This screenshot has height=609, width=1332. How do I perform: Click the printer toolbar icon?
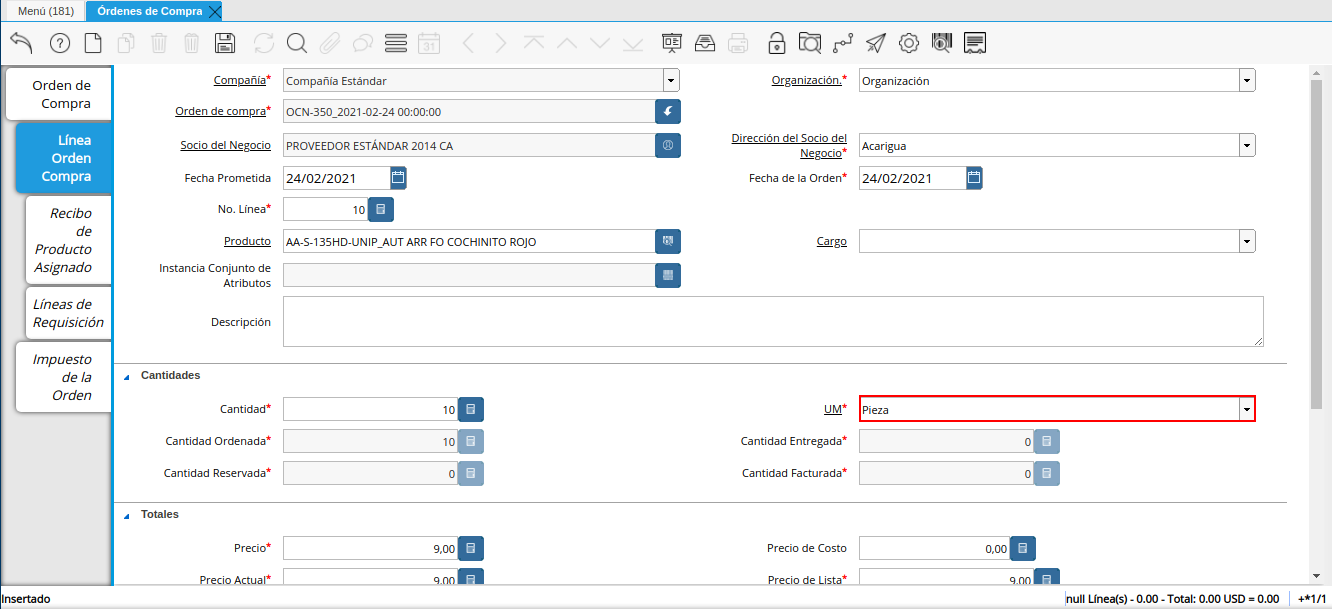point(738,43)
